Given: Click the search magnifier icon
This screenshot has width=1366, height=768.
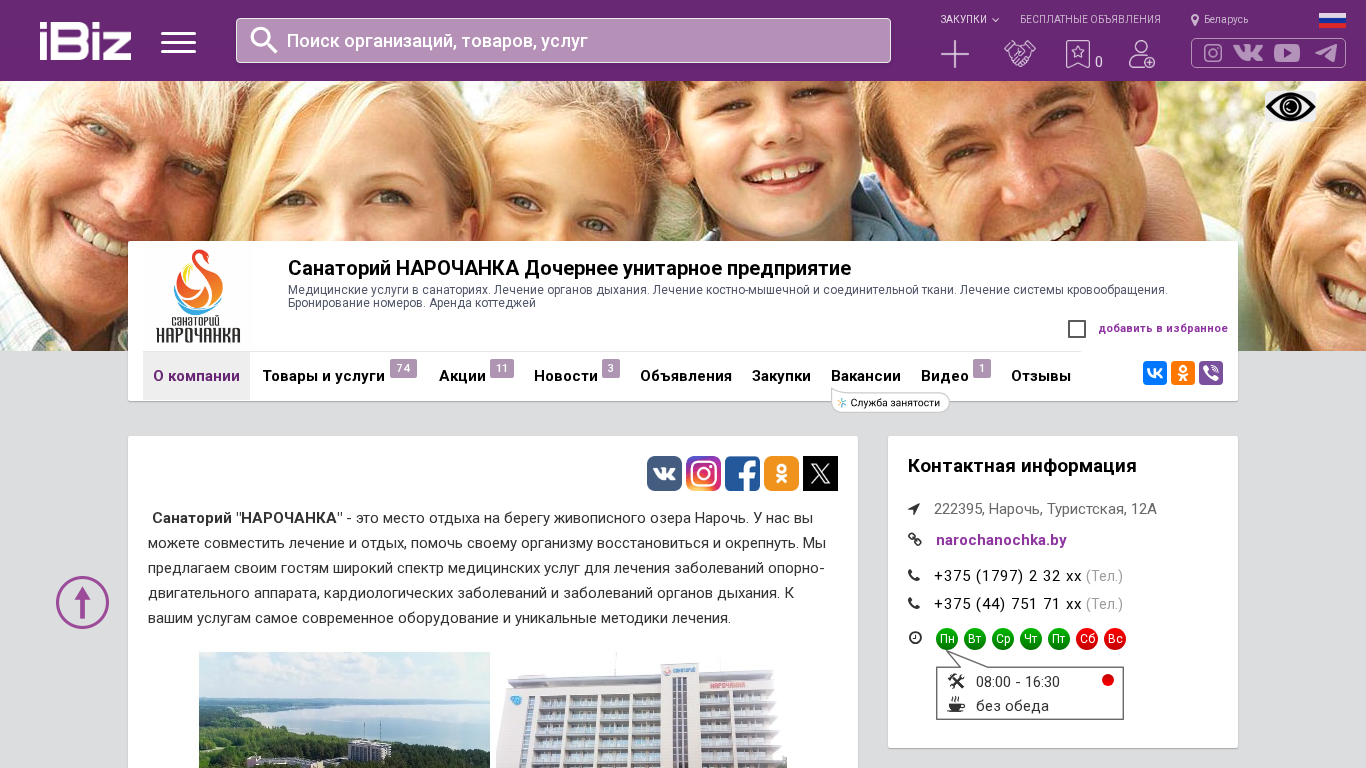Looking at the screenshot, I should tap(264, 40).
